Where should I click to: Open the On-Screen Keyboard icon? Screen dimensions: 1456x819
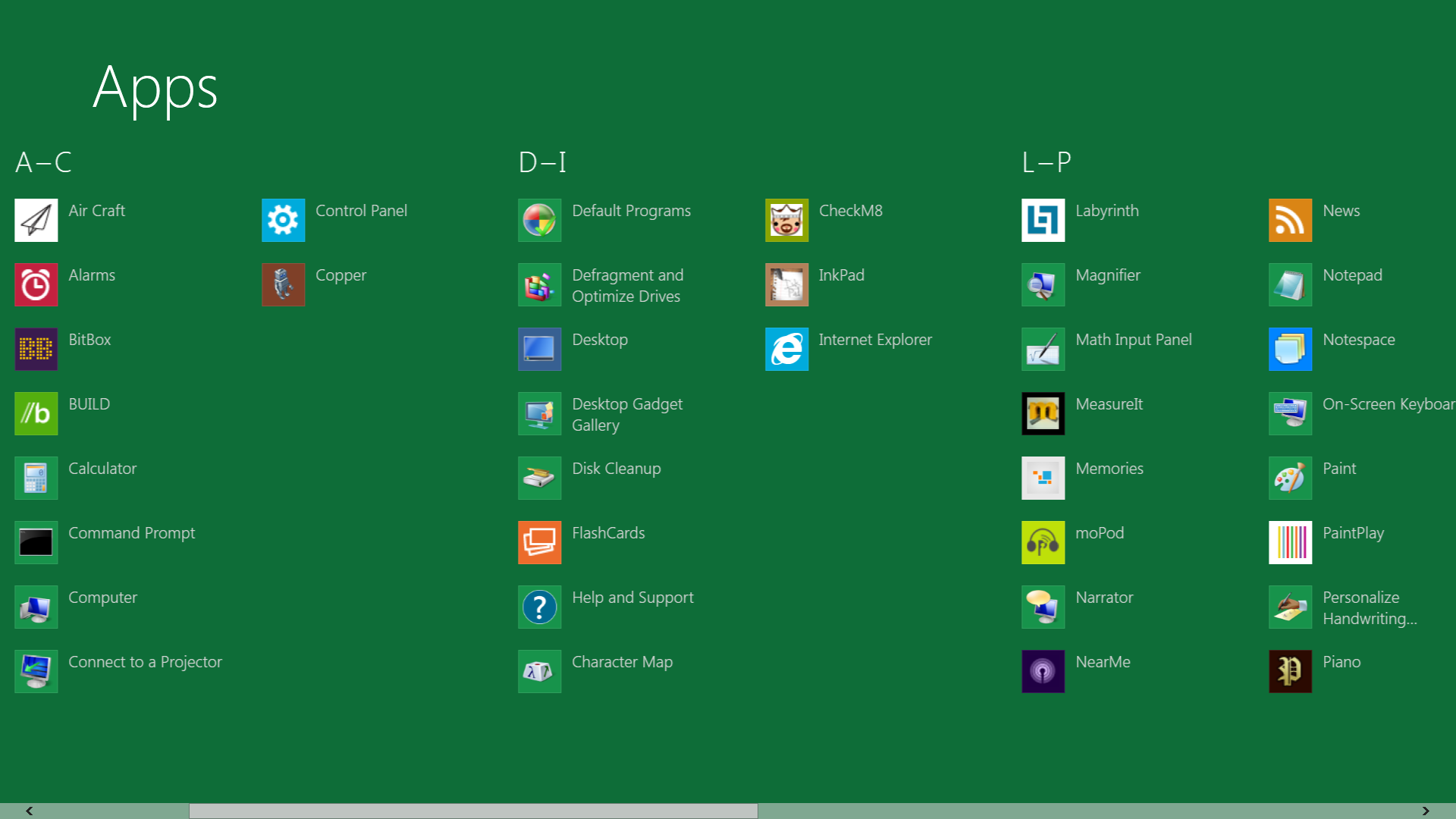click(1291, 413)
